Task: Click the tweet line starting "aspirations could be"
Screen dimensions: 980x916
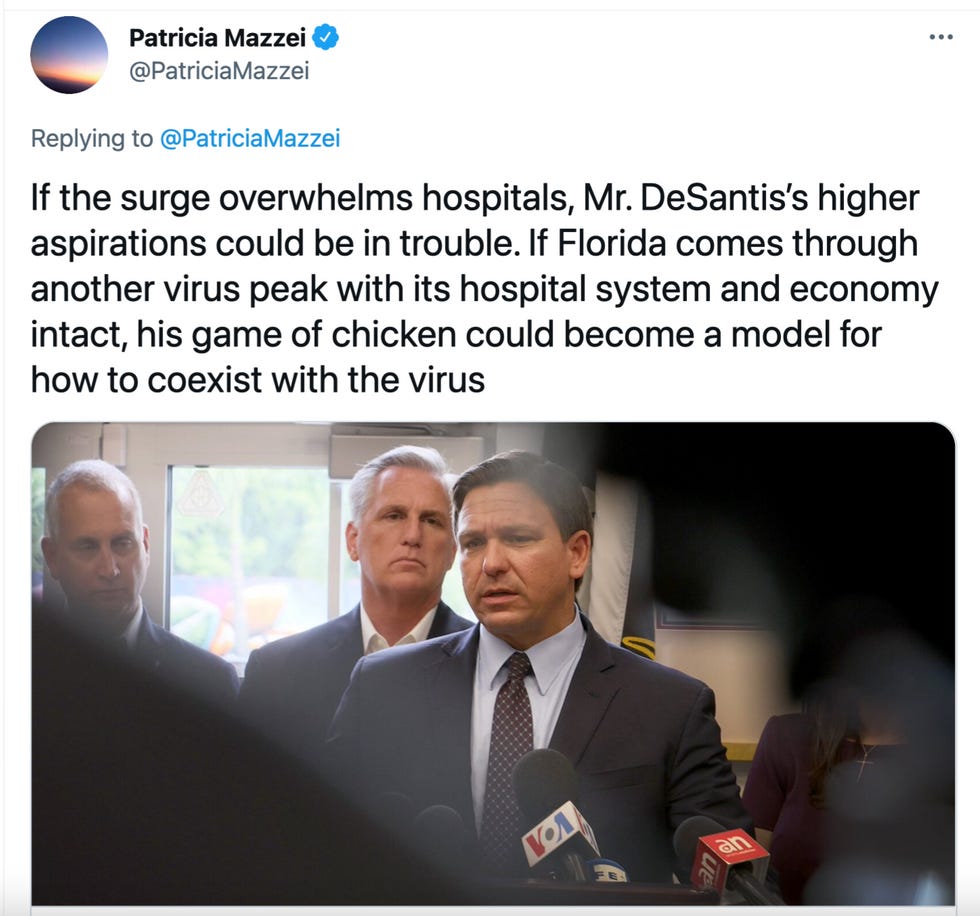Action: [474, 244]
